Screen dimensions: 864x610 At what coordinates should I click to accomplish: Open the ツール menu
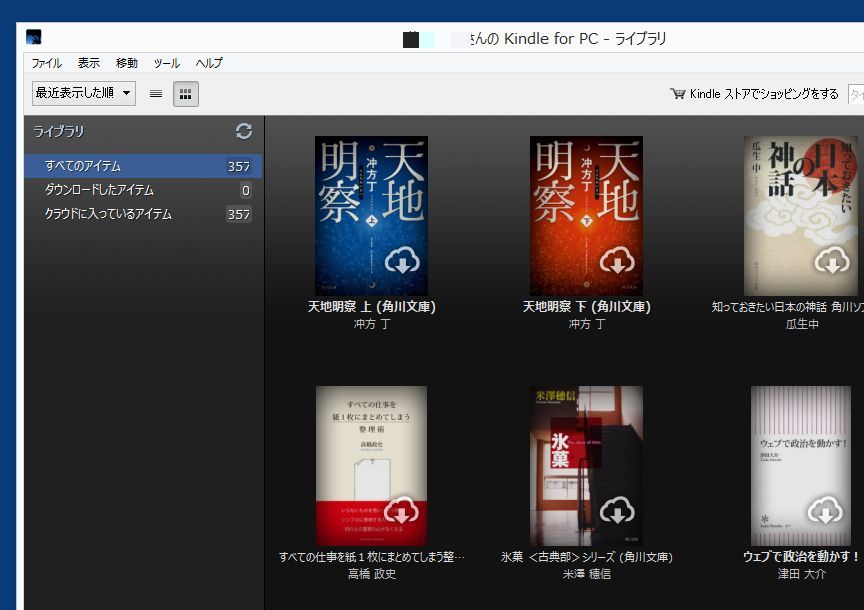[166, 63]
